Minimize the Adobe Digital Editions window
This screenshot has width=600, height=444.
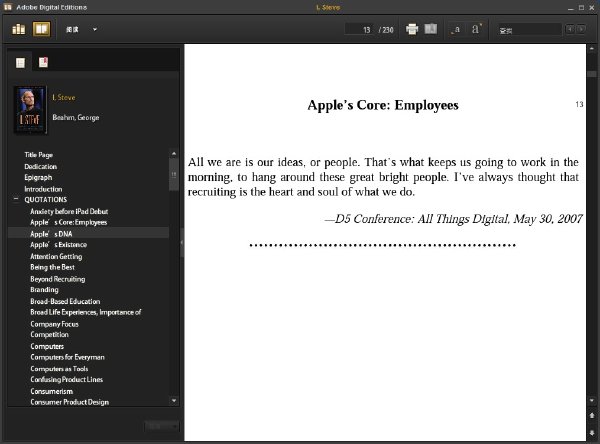571,8
